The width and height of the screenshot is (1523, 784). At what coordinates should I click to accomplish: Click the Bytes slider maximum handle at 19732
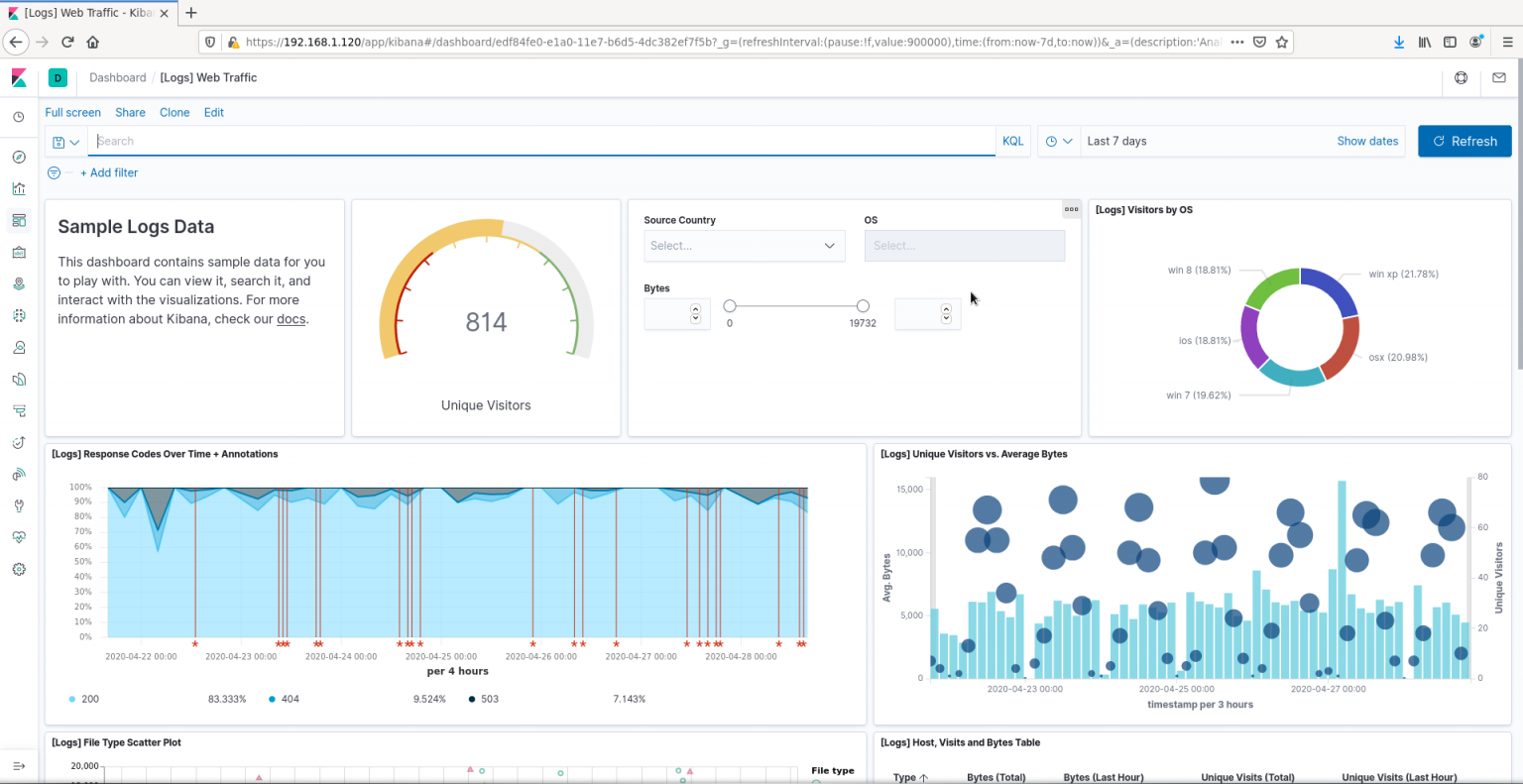pos(863,306)
